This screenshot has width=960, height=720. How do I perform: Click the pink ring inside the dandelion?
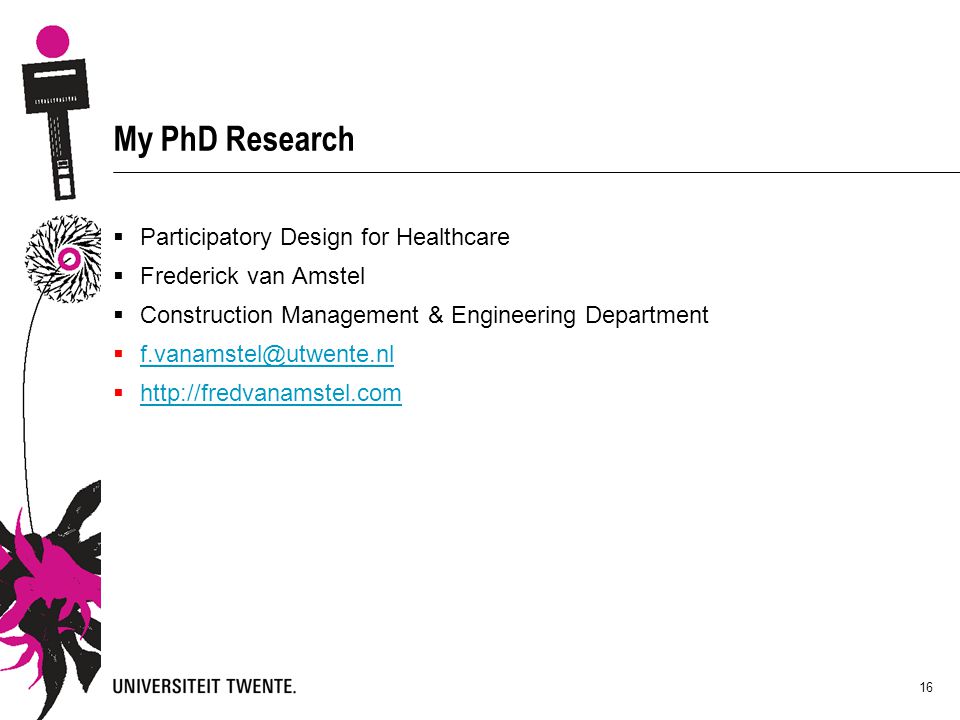pos(69,260)
